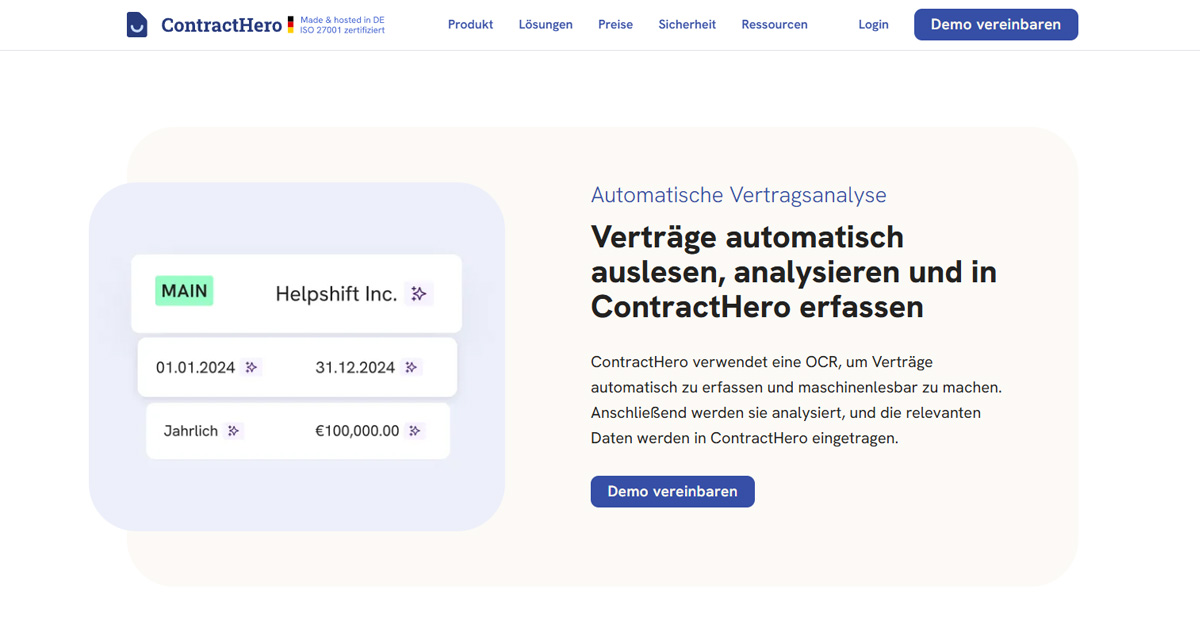
Task: Click the ContractHero brand name text
Action: click(221, 25)
